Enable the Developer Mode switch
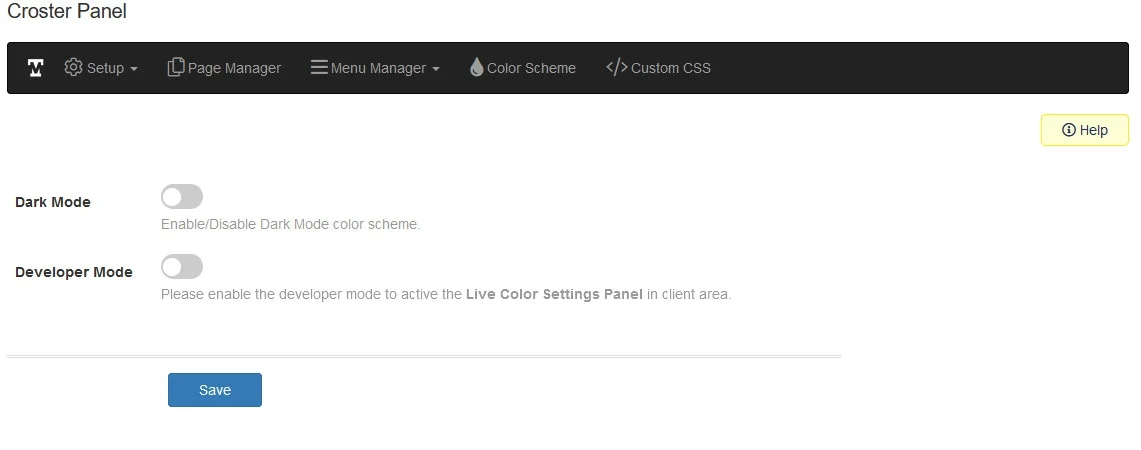This screenshot has height=450, width=1141. tap(182, 266)
